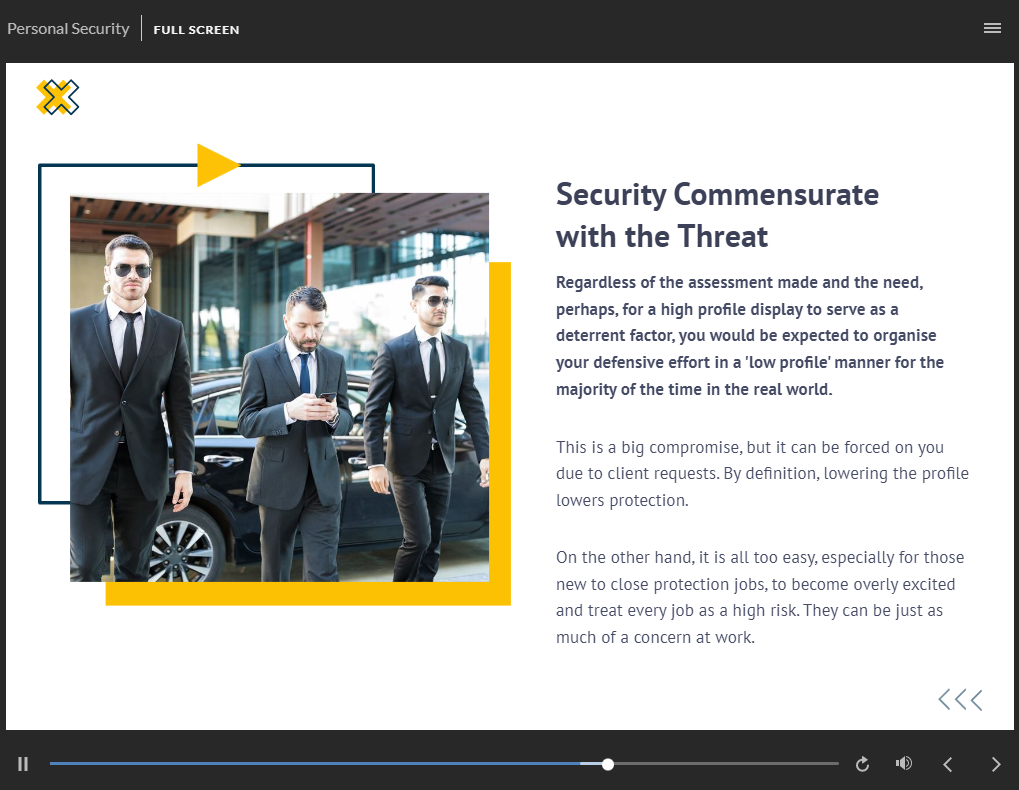Image resolution: width=1019 pixels, height=790 pixels.
Task: Click the seekbar progress handle
Action: (608, 764)
